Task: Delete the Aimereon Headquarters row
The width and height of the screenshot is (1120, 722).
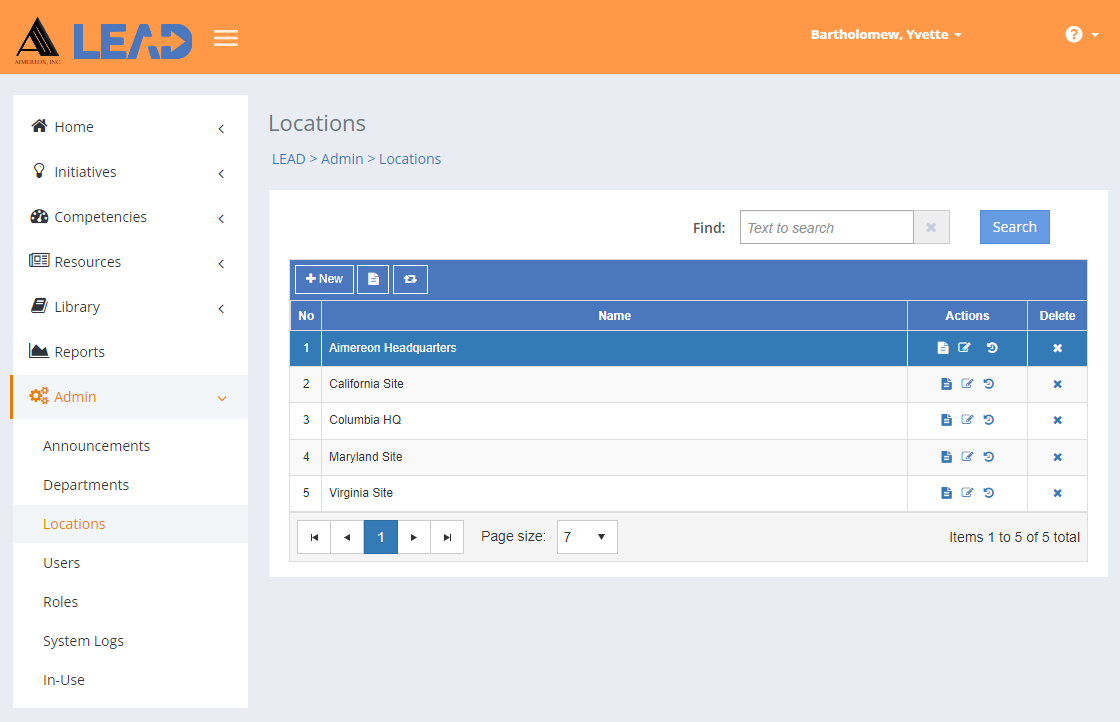Action: point(1057,348)
